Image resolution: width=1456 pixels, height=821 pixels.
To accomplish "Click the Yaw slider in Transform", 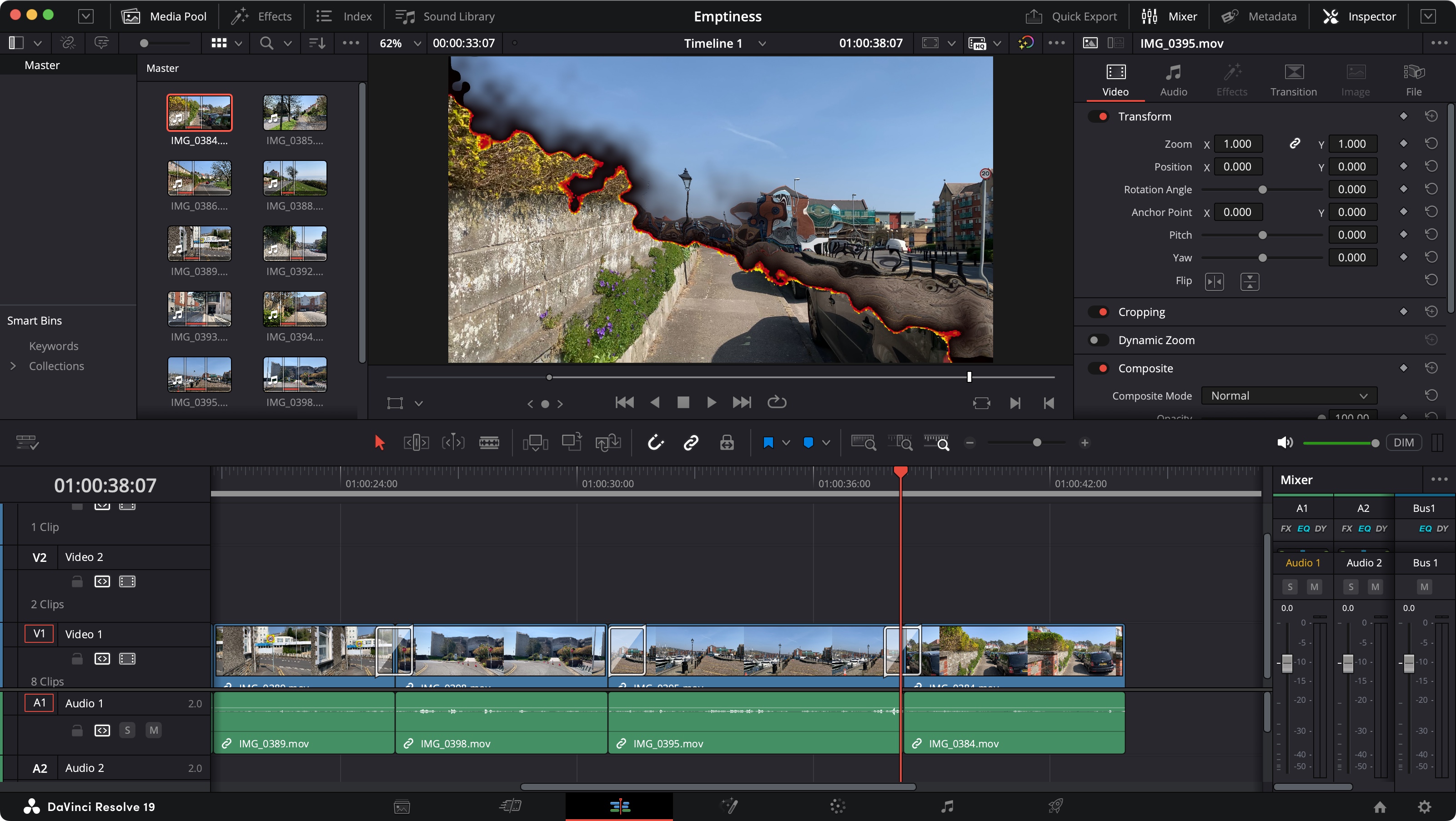I will pyautogui.click(x=1263, y=257).
